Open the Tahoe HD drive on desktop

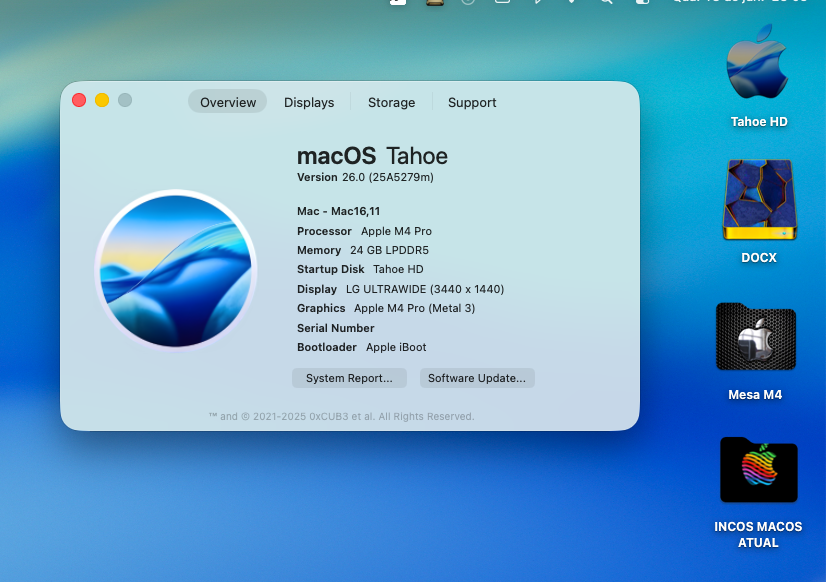click(758, 62)
